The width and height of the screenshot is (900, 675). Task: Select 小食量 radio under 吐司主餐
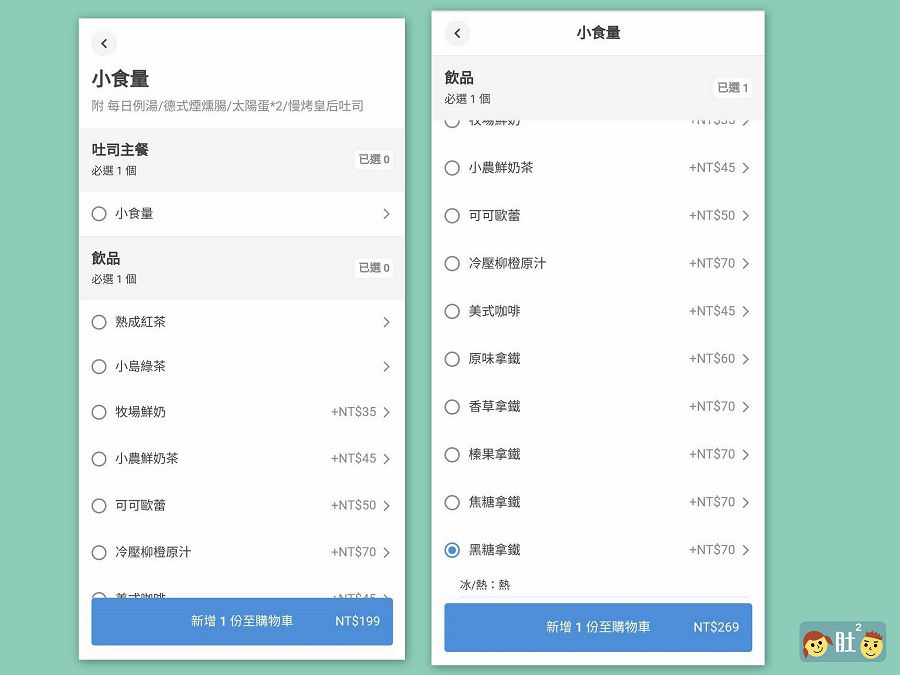click(99, 214)
